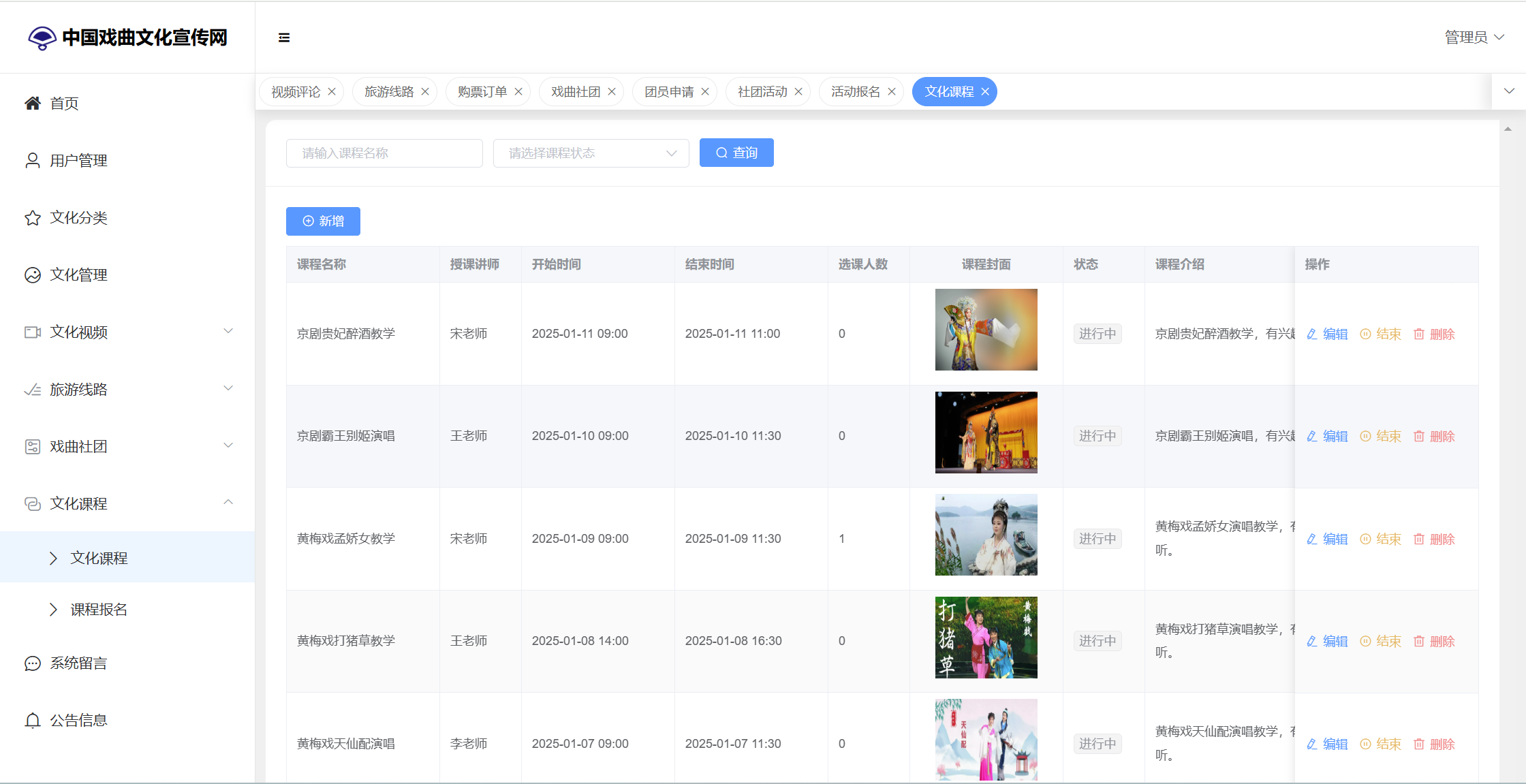Click 结束 for 黄梅戏孟娇女教学 course
This screenshot has width=1526, height=784.
tap(1381, 539)
